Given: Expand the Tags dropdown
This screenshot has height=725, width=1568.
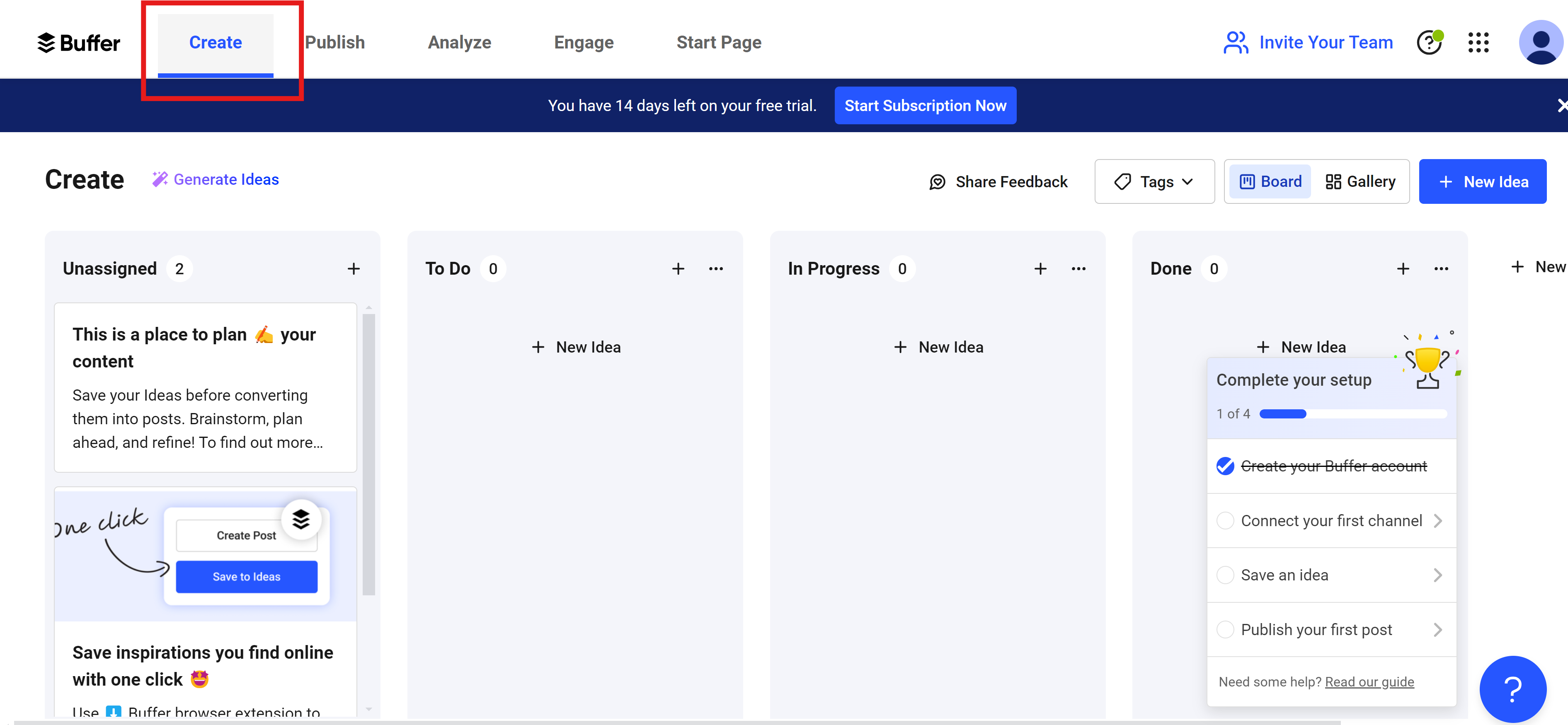Looking at the screenshot, I should (x=1154, y=182).
